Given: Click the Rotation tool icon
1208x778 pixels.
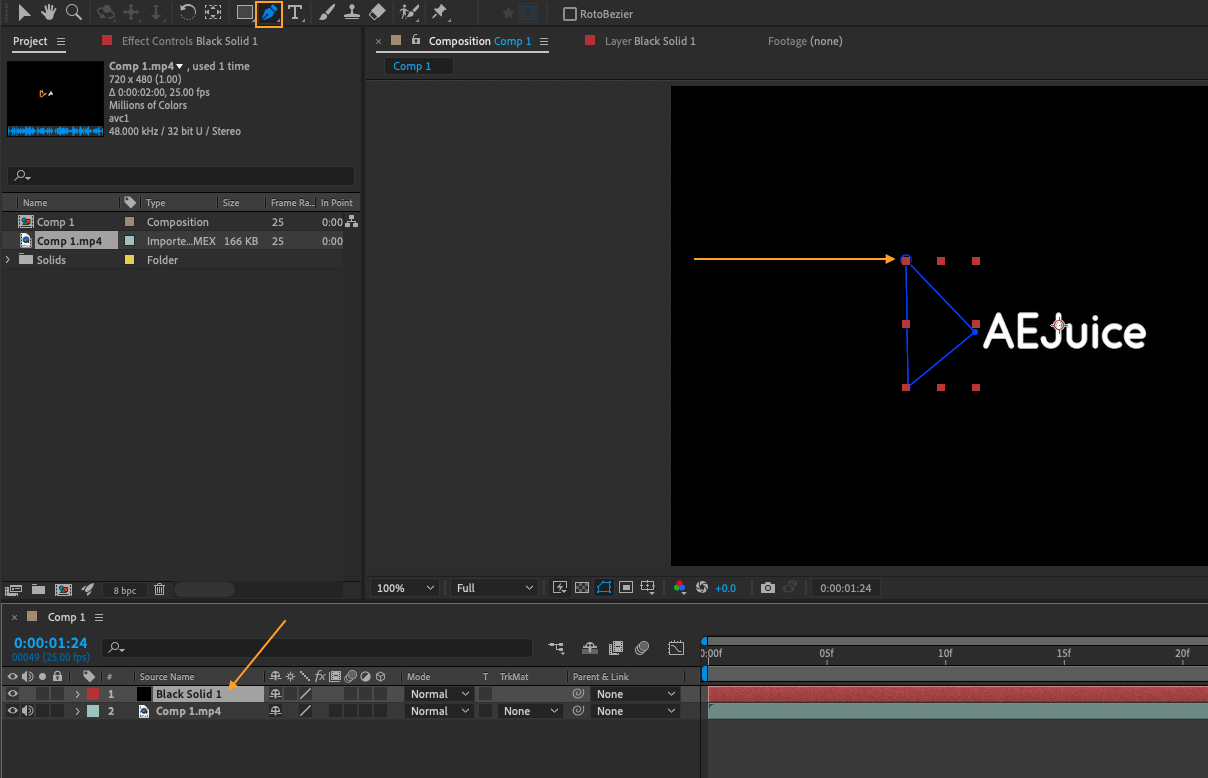Looking at the screenshot, I should 187,13.
